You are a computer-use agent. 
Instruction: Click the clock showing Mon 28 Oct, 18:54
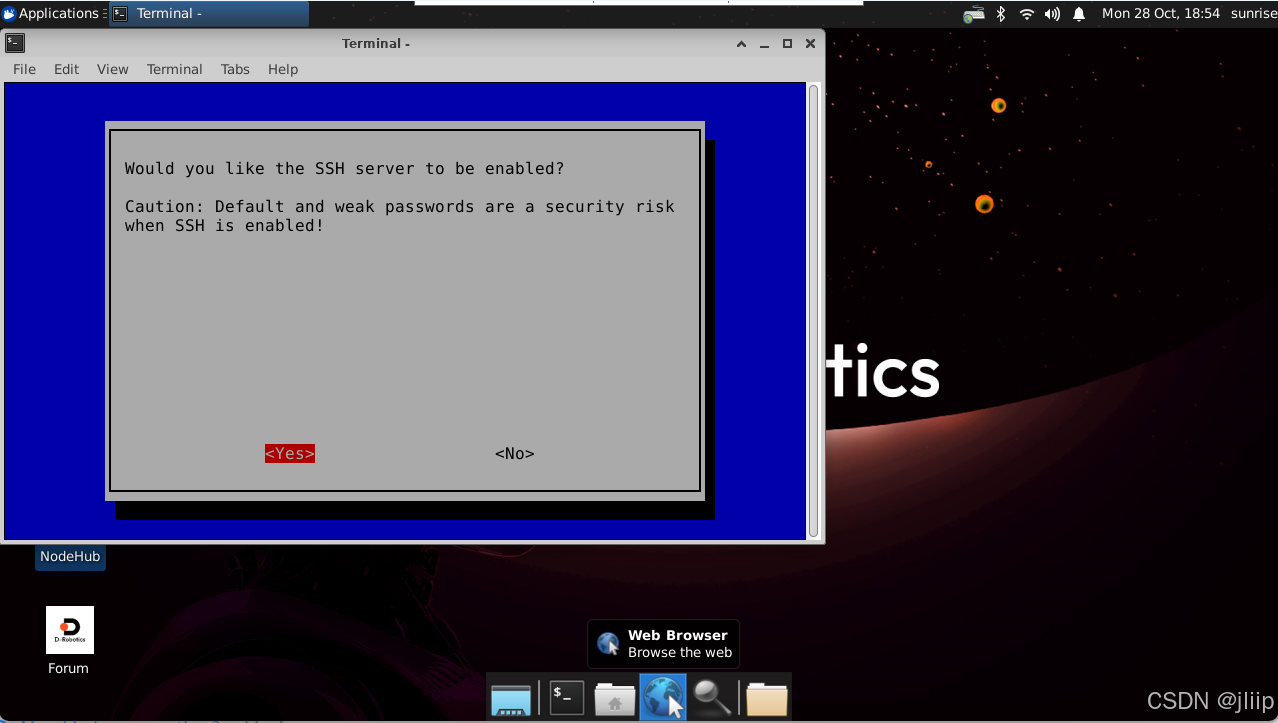pyautogui.click(x=1161, y=13)
